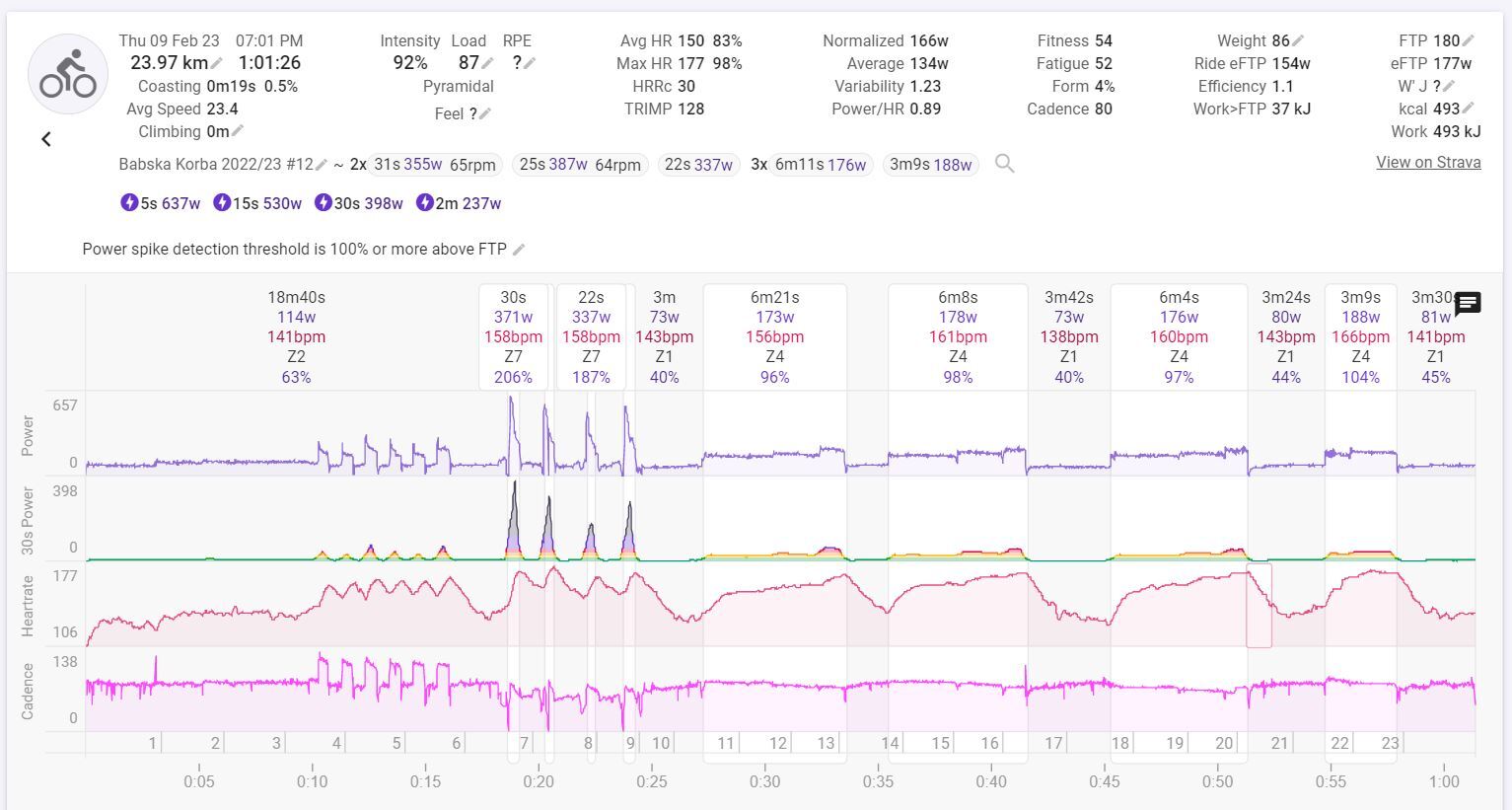1512x810 pixels.
Task: Edit the Feel rating with its pencil
Action: click(x=485, y=113)
